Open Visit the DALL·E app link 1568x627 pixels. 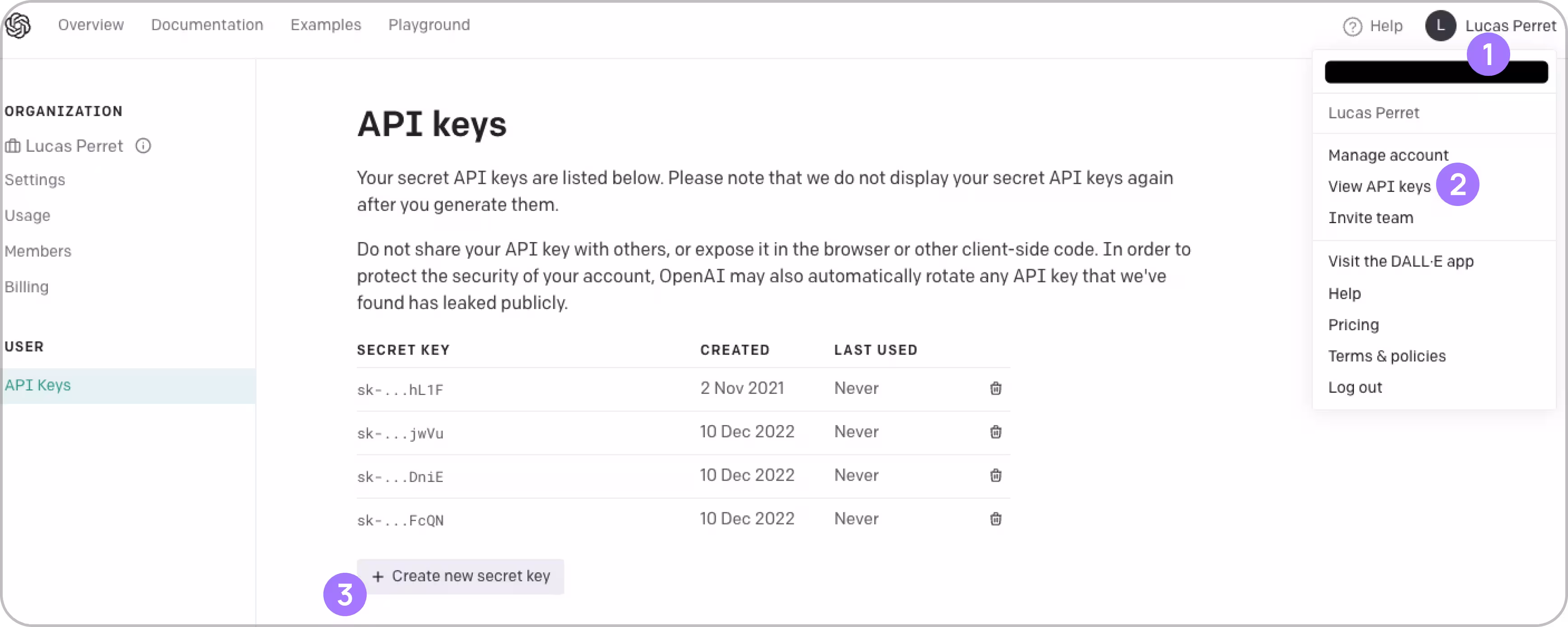[1400, 262]
